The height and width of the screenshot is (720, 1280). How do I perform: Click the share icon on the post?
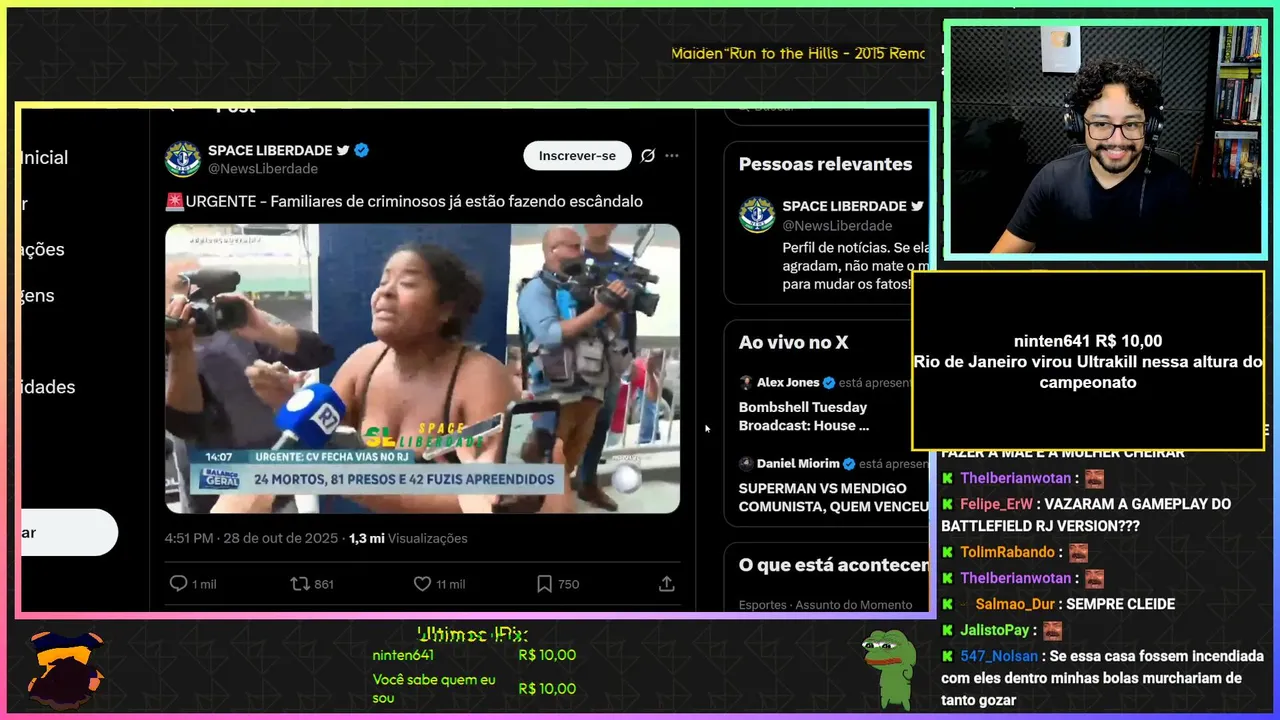pos(667,584)
